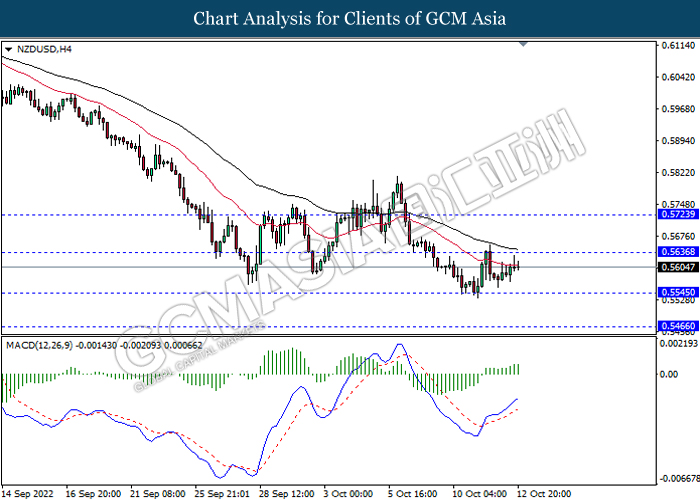Click the 14 Sep 2022 date label
The width and height of the screenshot is (700, 500).
pos(28,494)
